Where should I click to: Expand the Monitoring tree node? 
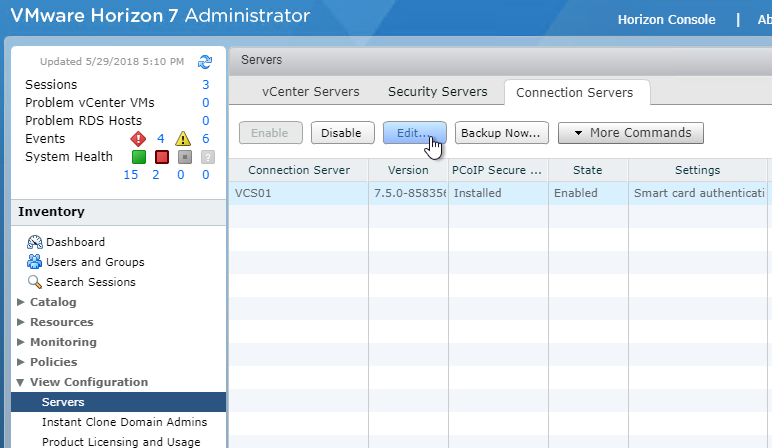tap(21, 342)
